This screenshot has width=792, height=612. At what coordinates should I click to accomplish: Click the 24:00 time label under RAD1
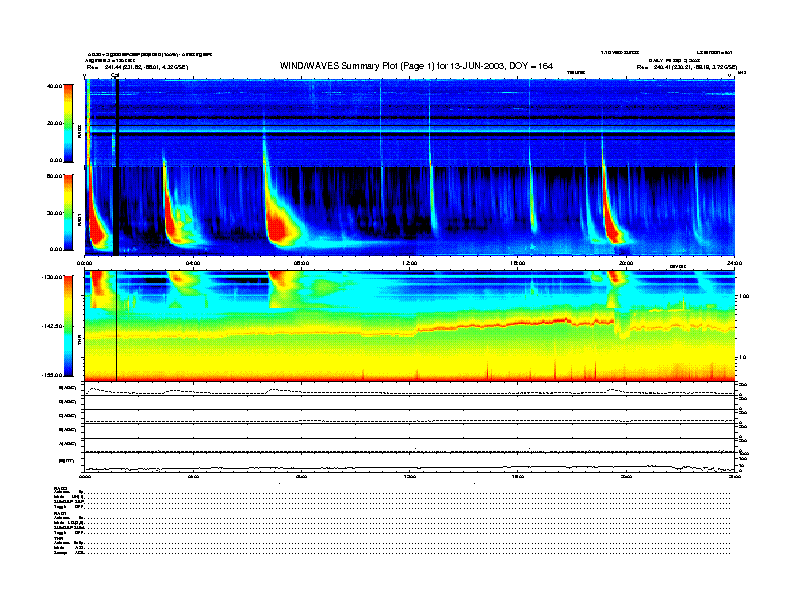click(734, 263)
